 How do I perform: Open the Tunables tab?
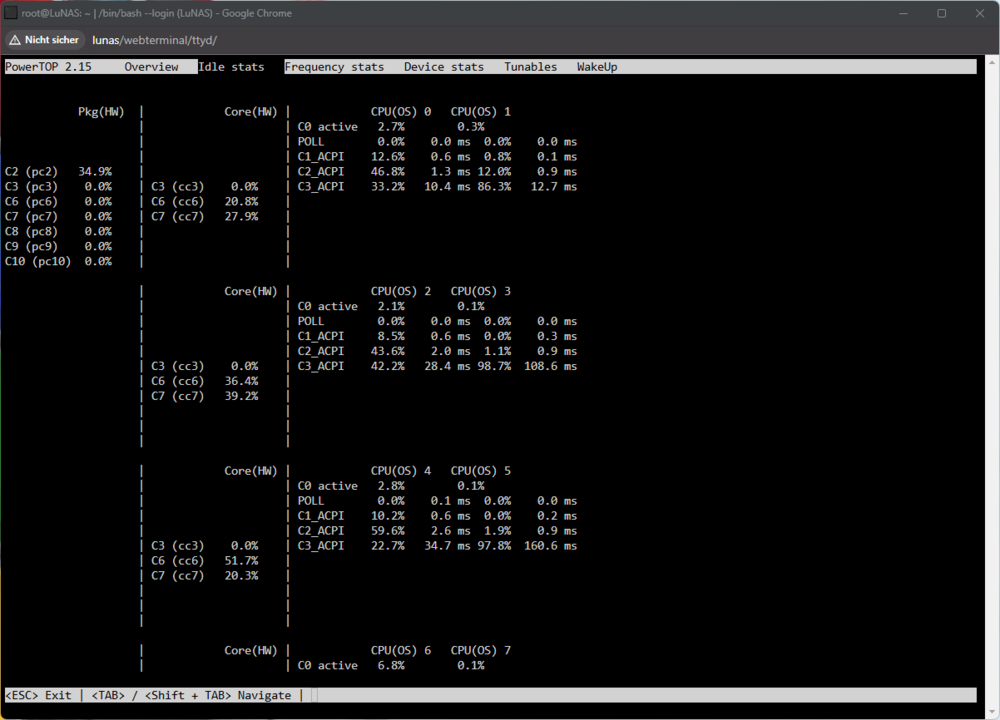531,67
